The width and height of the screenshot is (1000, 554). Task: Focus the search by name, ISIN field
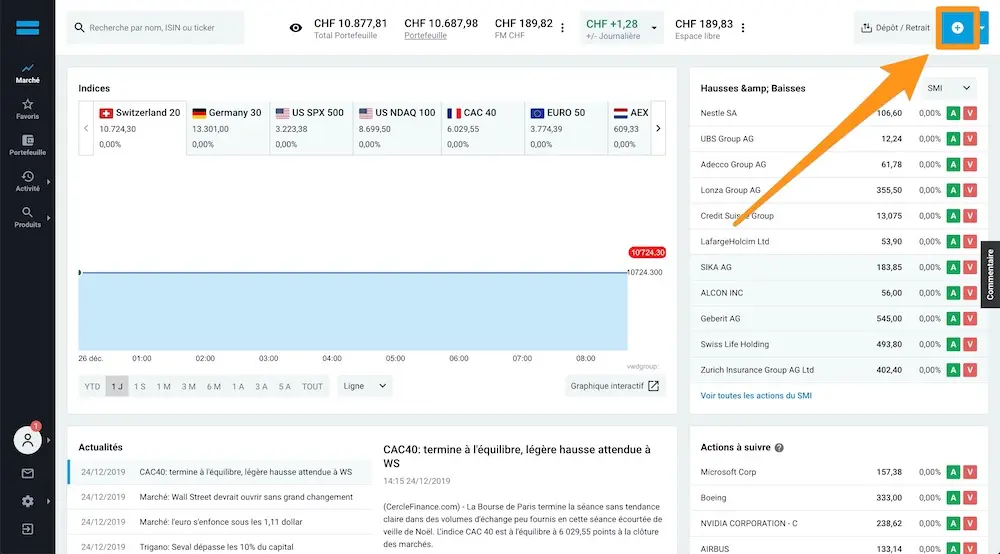tap(156, 27)
